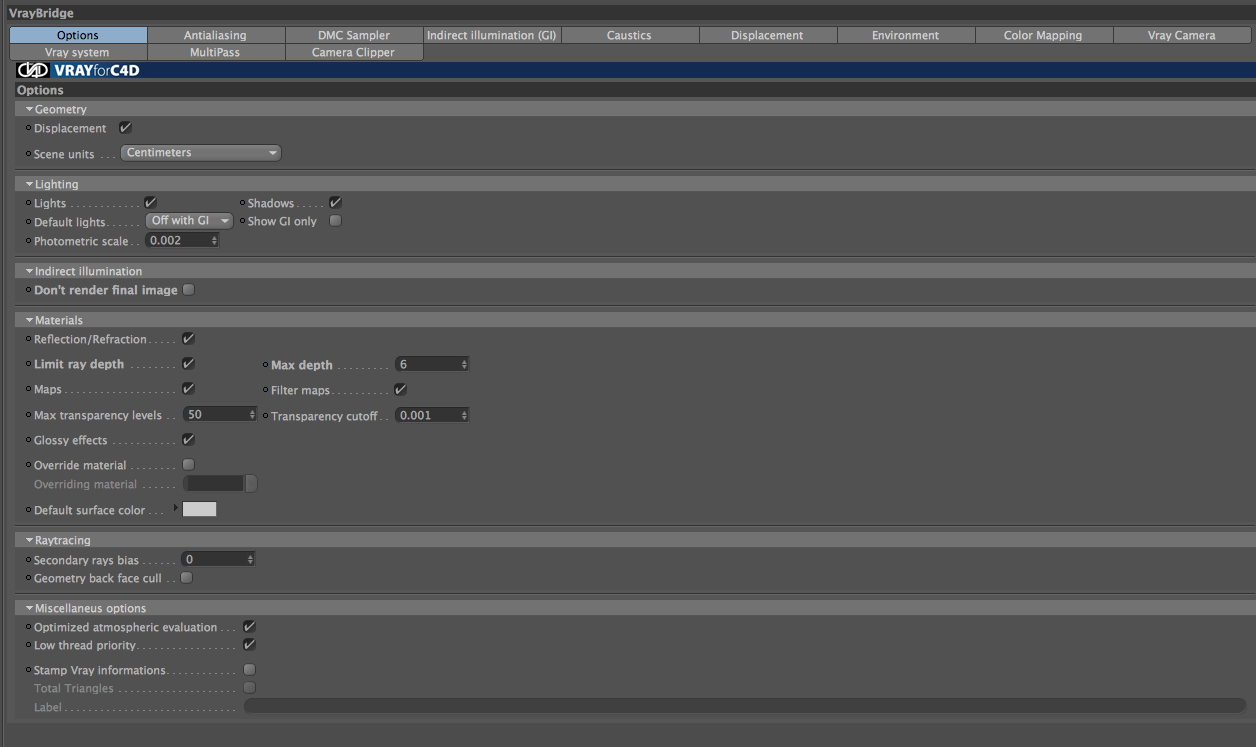Toggle the Maps checkbox
The height and width of the screenshot is (747, 1256).
(188, 389)
